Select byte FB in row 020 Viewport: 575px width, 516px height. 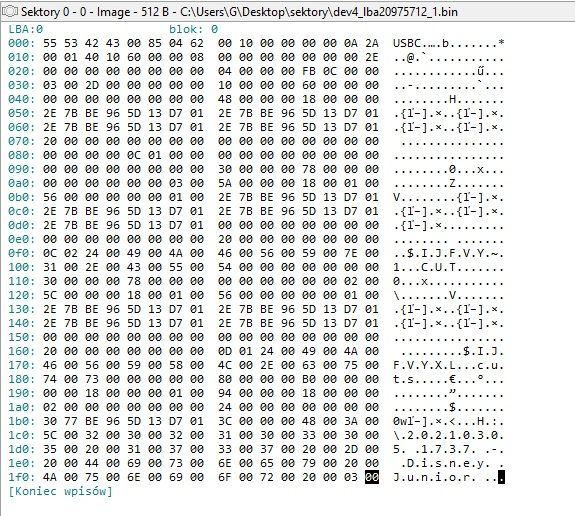tap(309, 71)
